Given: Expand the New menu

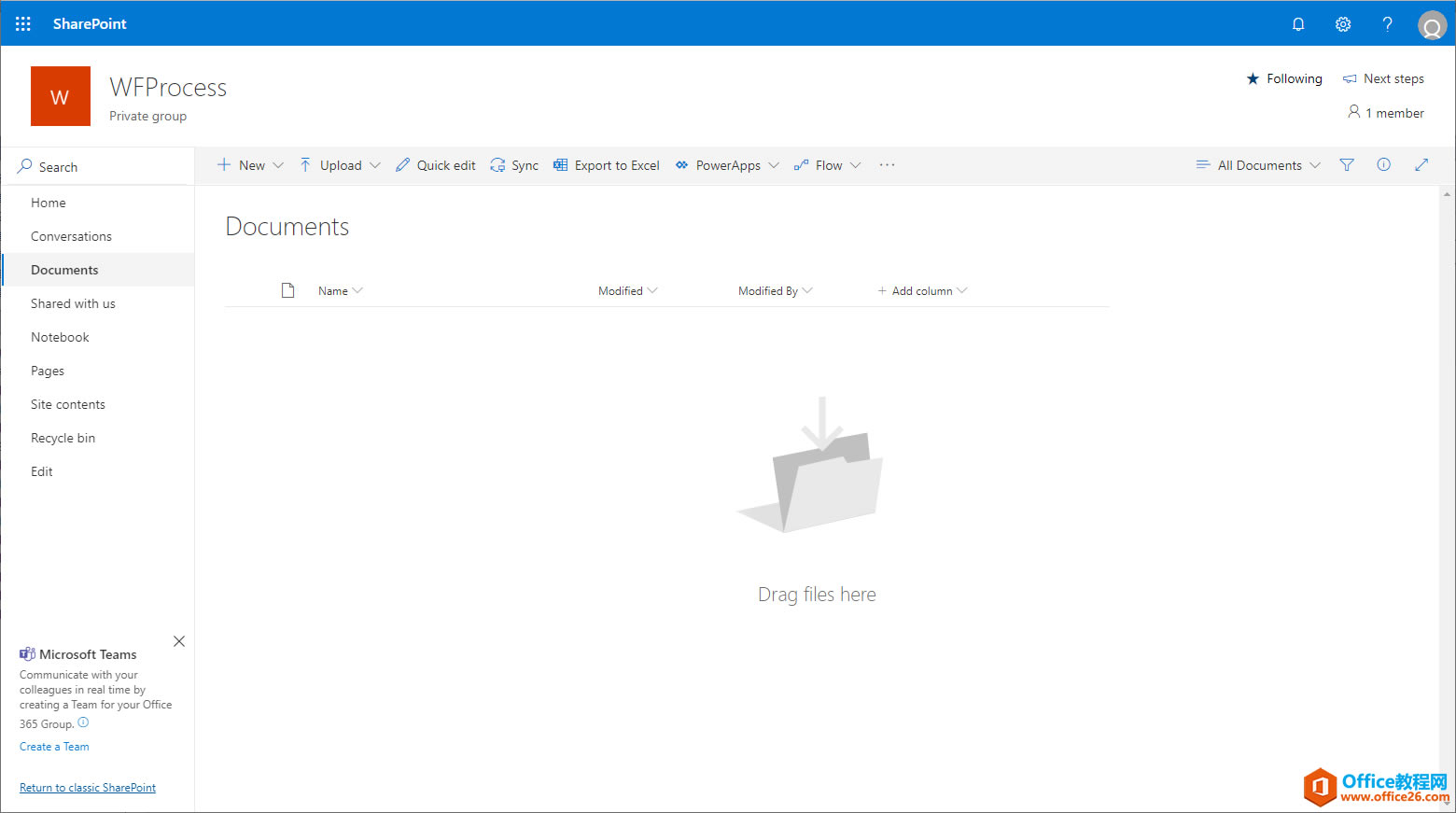Looking at the screenshot, I should click(x=250, y=165).
